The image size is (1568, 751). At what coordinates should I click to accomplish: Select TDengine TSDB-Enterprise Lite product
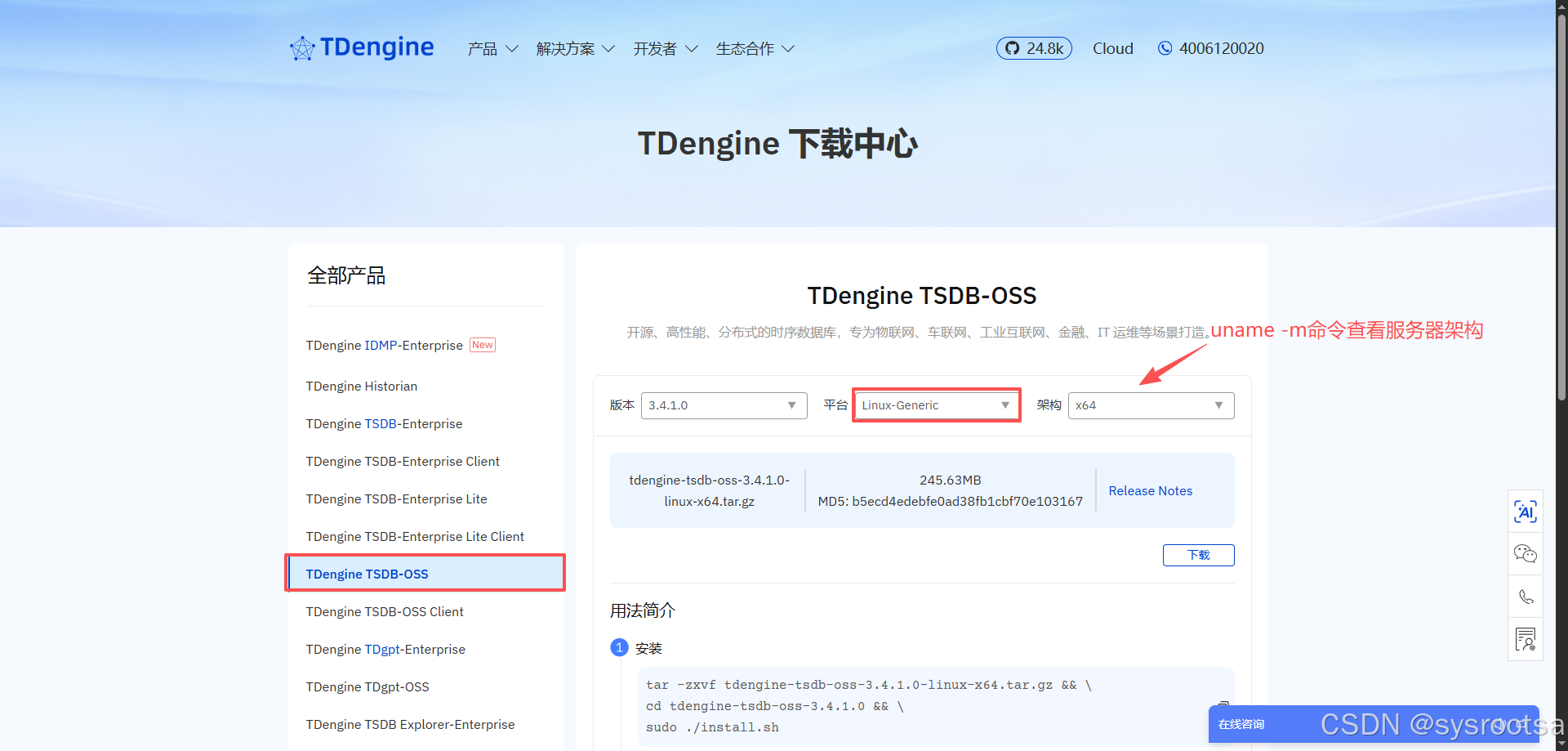point(396,498)
